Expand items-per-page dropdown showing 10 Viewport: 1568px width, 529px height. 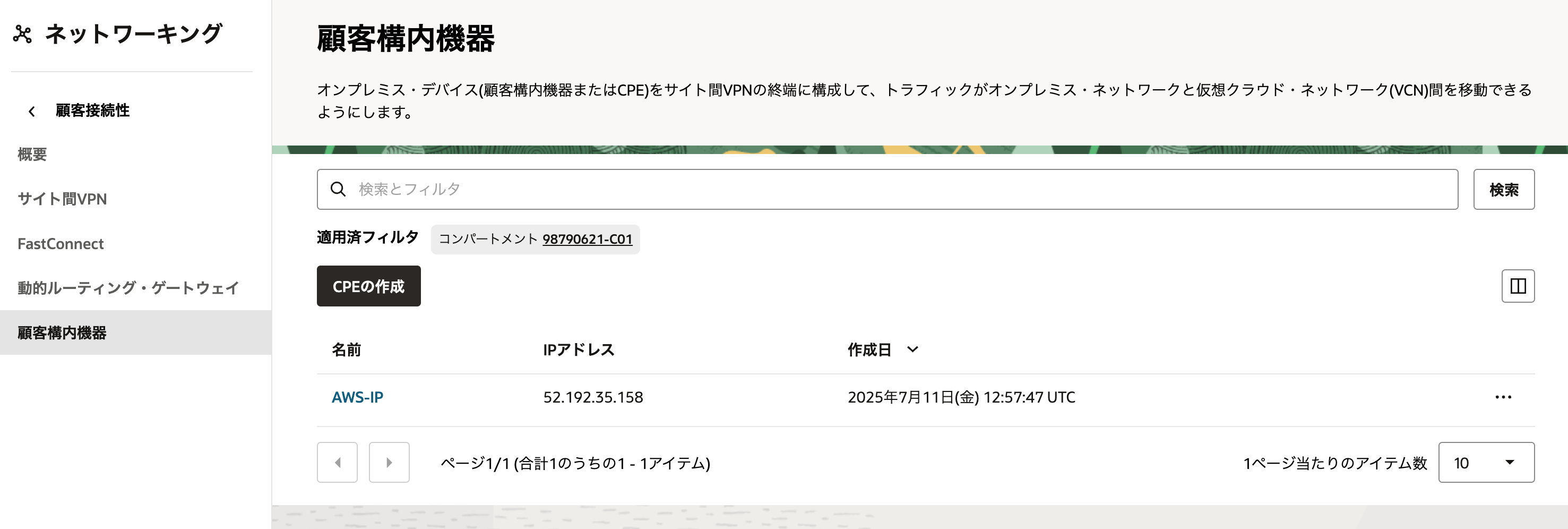(1486, 463)
